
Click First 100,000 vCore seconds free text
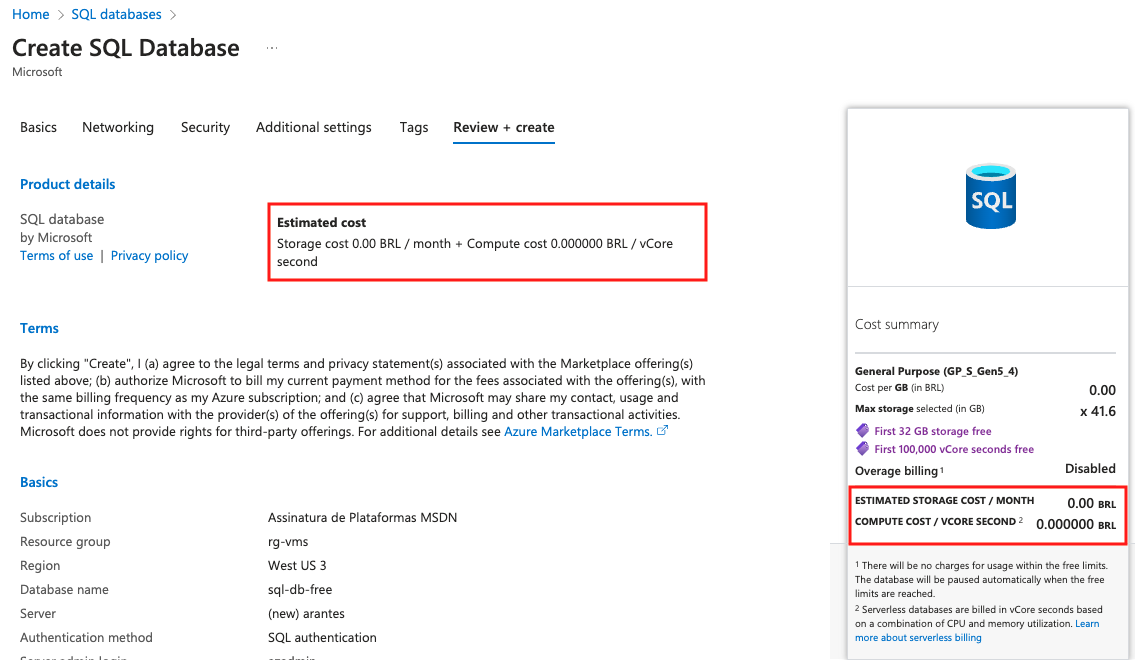[954, 449]
